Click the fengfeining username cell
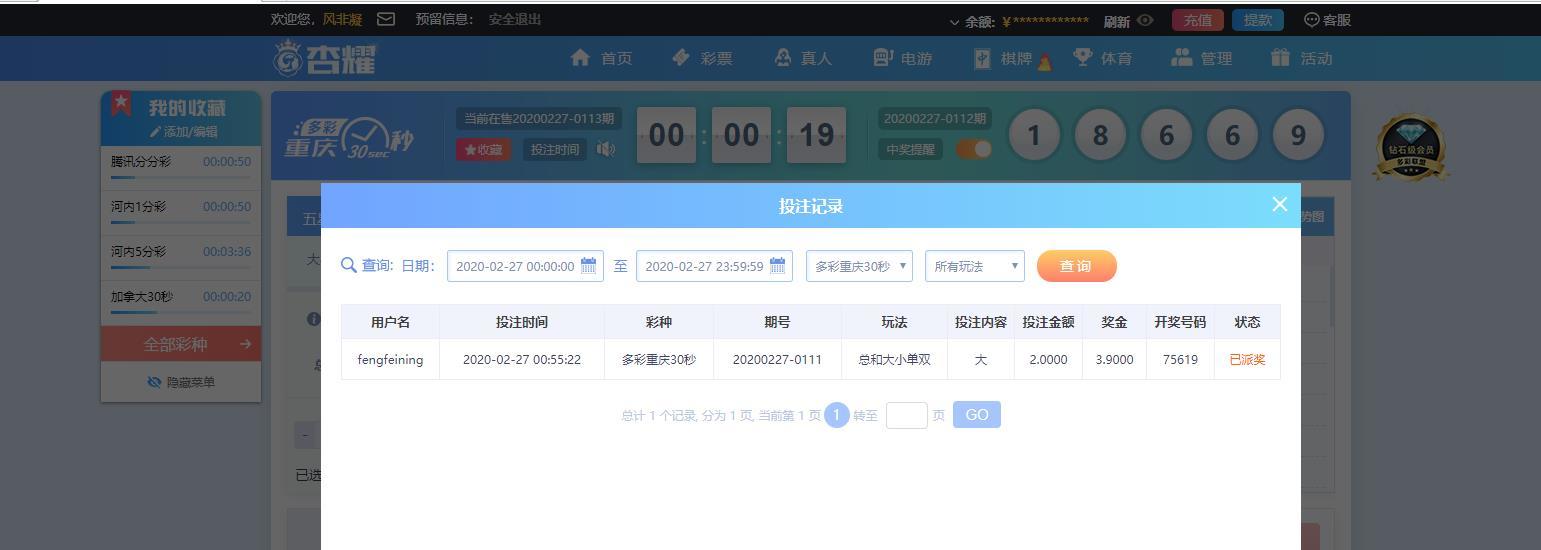This screenshot has width=1541, height=550. tap(390, 359)
